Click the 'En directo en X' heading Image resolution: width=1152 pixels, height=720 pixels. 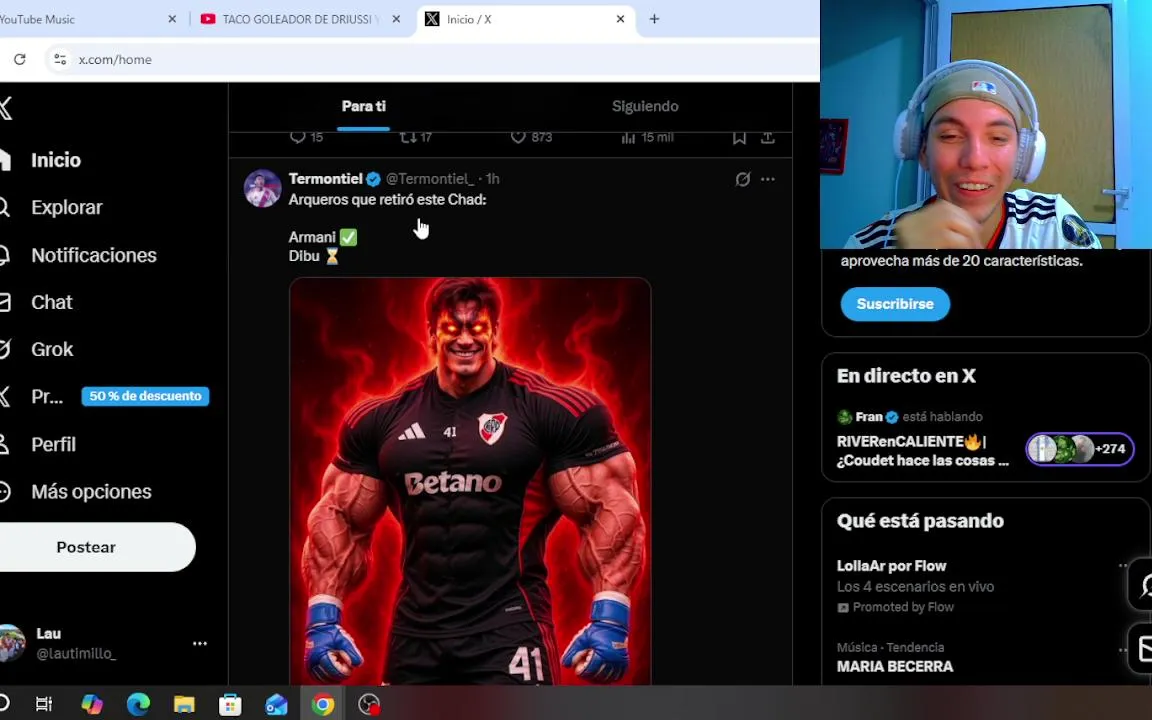pos(906,375)
